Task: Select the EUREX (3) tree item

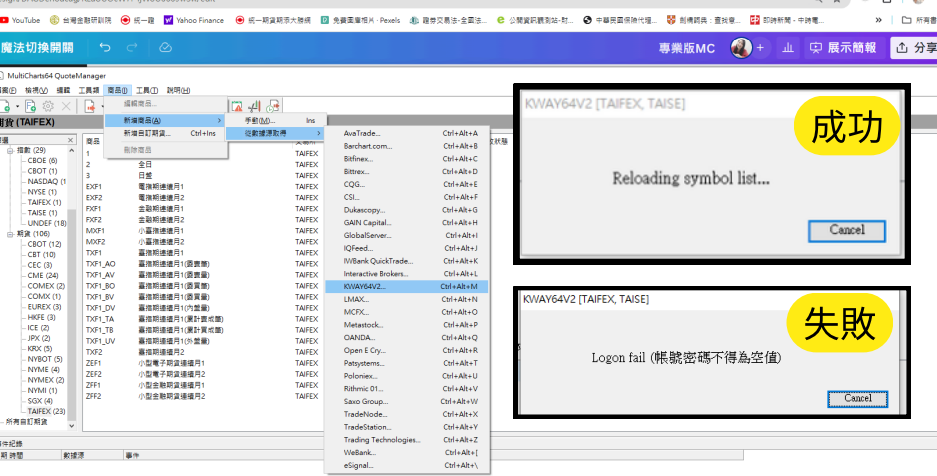Action: pos(44,307)
